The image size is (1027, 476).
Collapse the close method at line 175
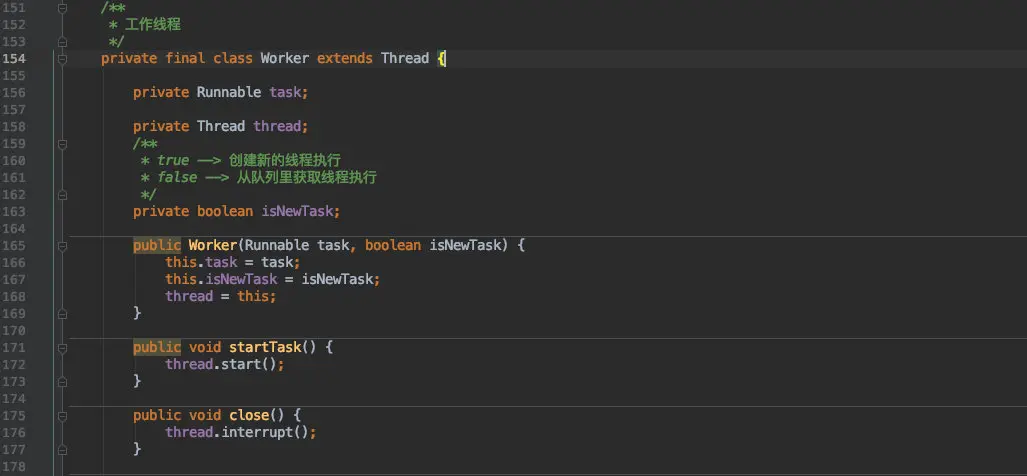[62, 416]
